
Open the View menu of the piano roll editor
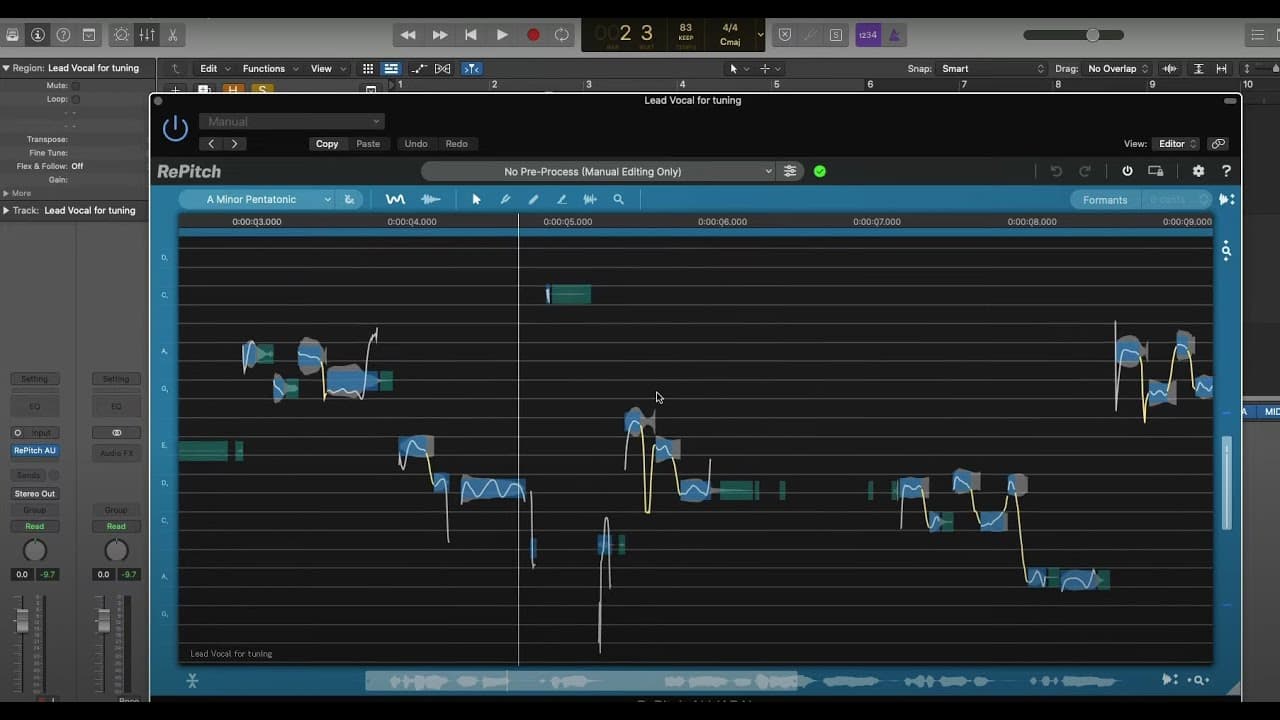tap(320, 68)
